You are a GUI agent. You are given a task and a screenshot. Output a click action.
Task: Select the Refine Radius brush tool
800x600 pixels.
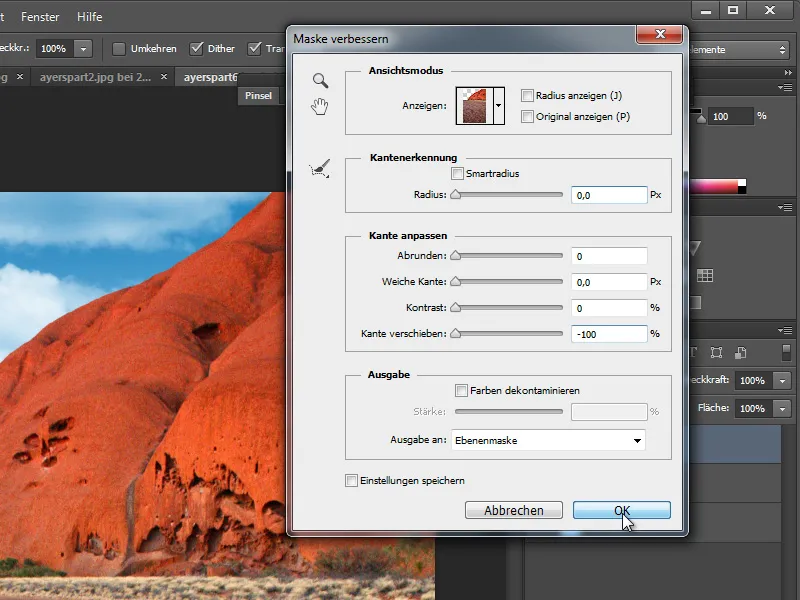320,168
